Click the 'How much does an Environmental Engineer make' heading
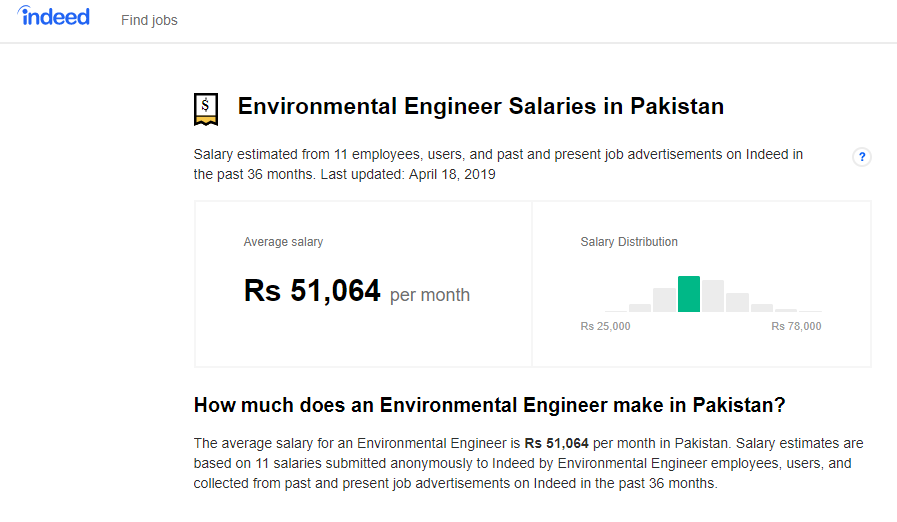 (x=489, y=405)
